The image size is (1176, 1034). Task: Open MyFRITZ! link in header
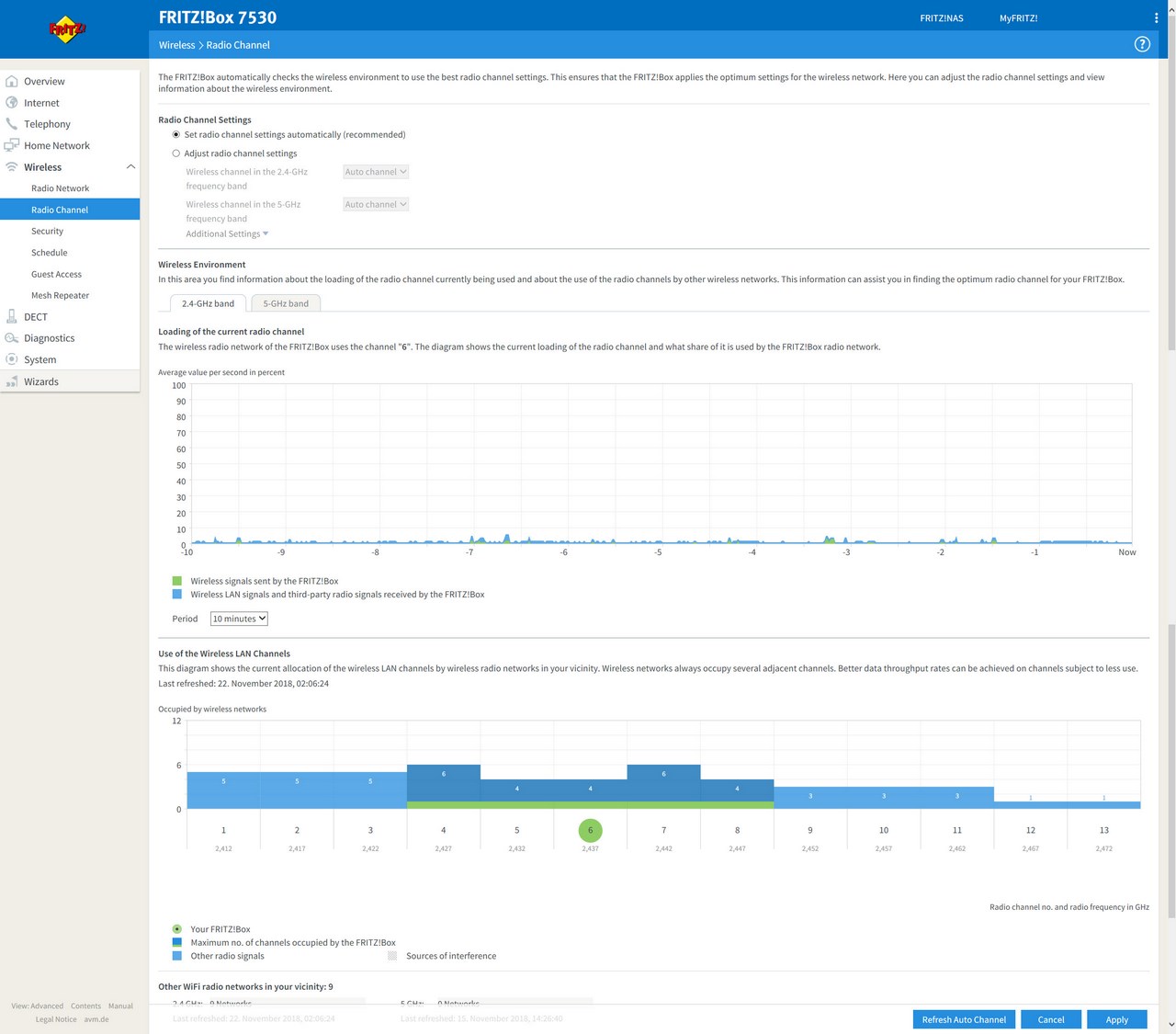coord(1019,18)
